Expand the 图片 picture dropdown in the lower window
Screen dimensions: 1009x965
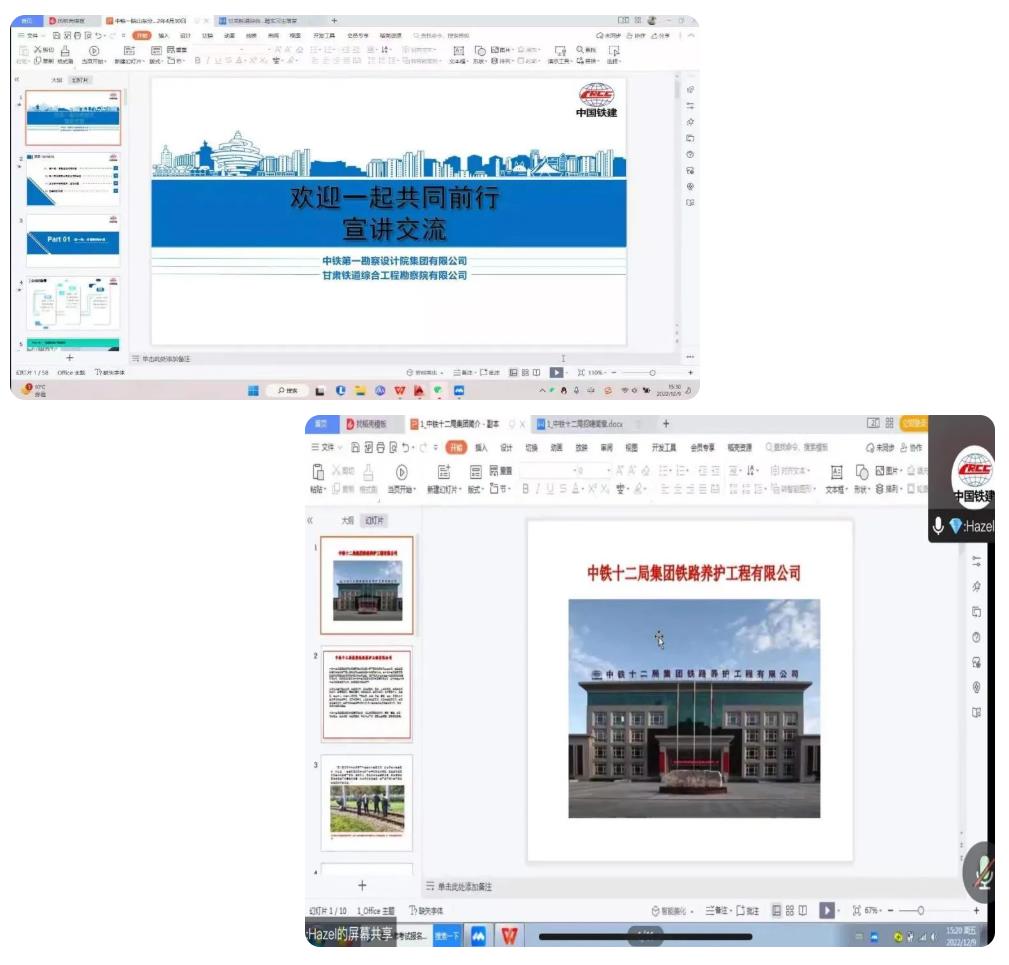click(888, 470)
